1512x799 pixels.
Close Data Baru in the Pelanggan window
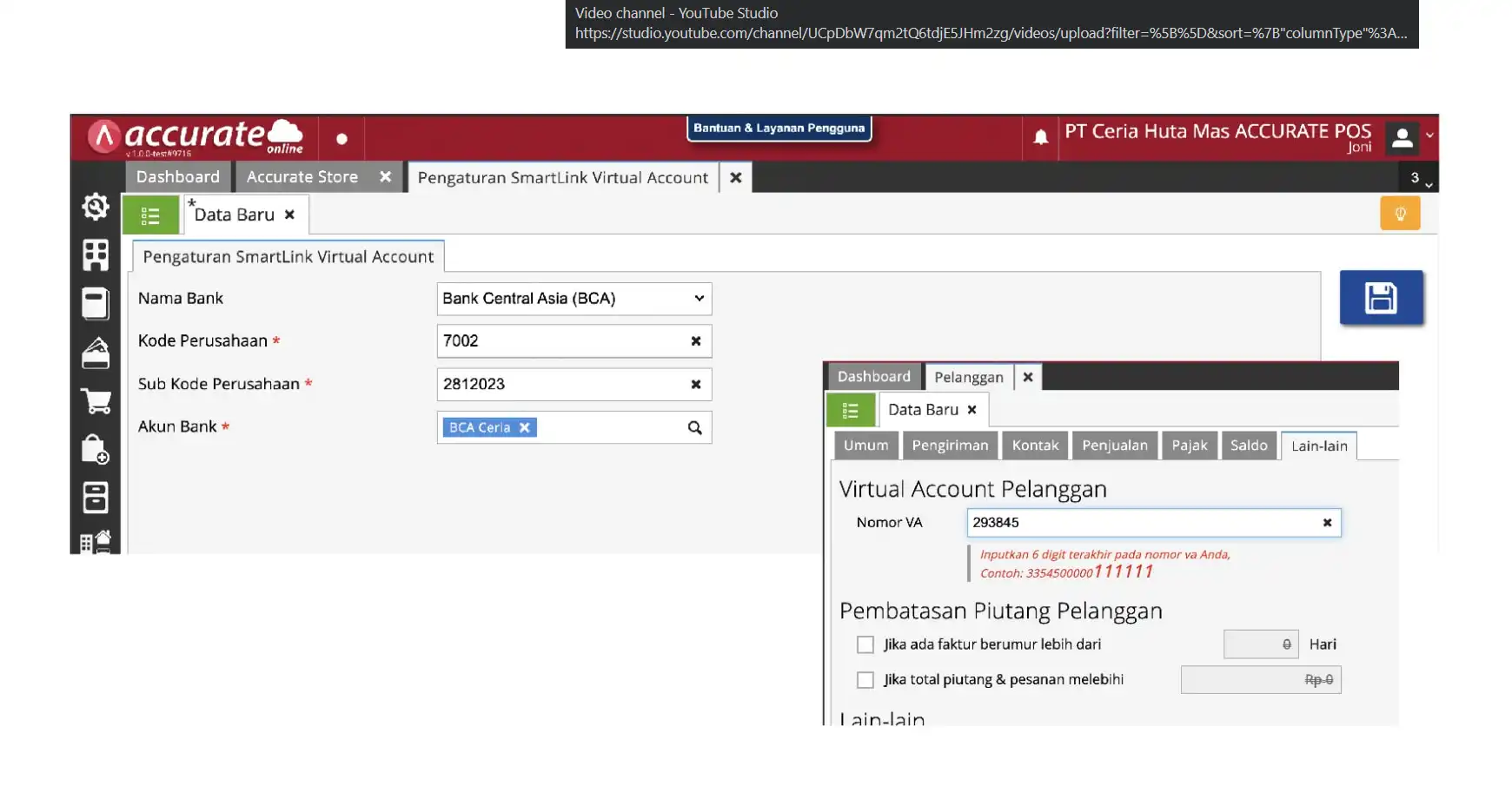click(972, 410)
